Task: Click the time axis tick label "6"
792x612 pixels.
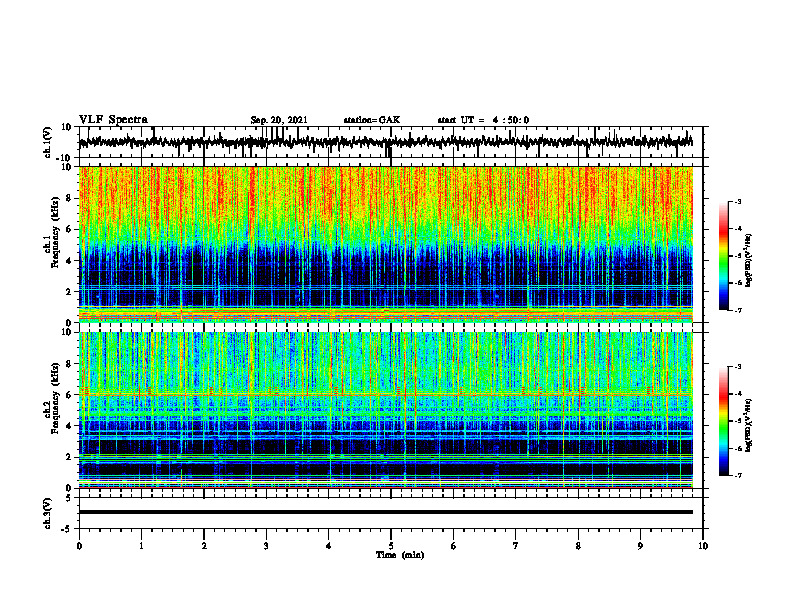Action: pos(454,546)
